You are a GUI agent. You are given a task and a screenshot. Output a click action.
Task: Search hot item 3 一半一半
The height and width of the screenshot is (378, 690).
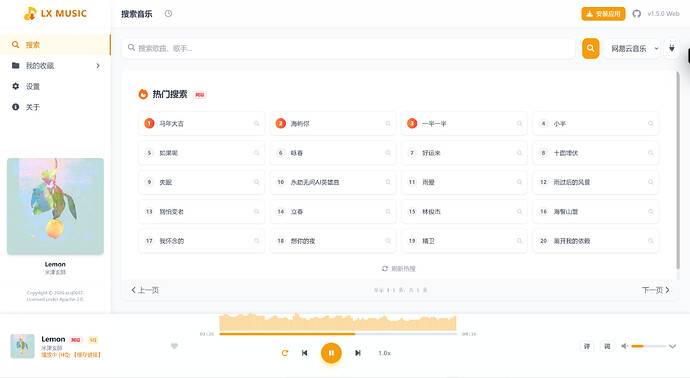(464, 124)
